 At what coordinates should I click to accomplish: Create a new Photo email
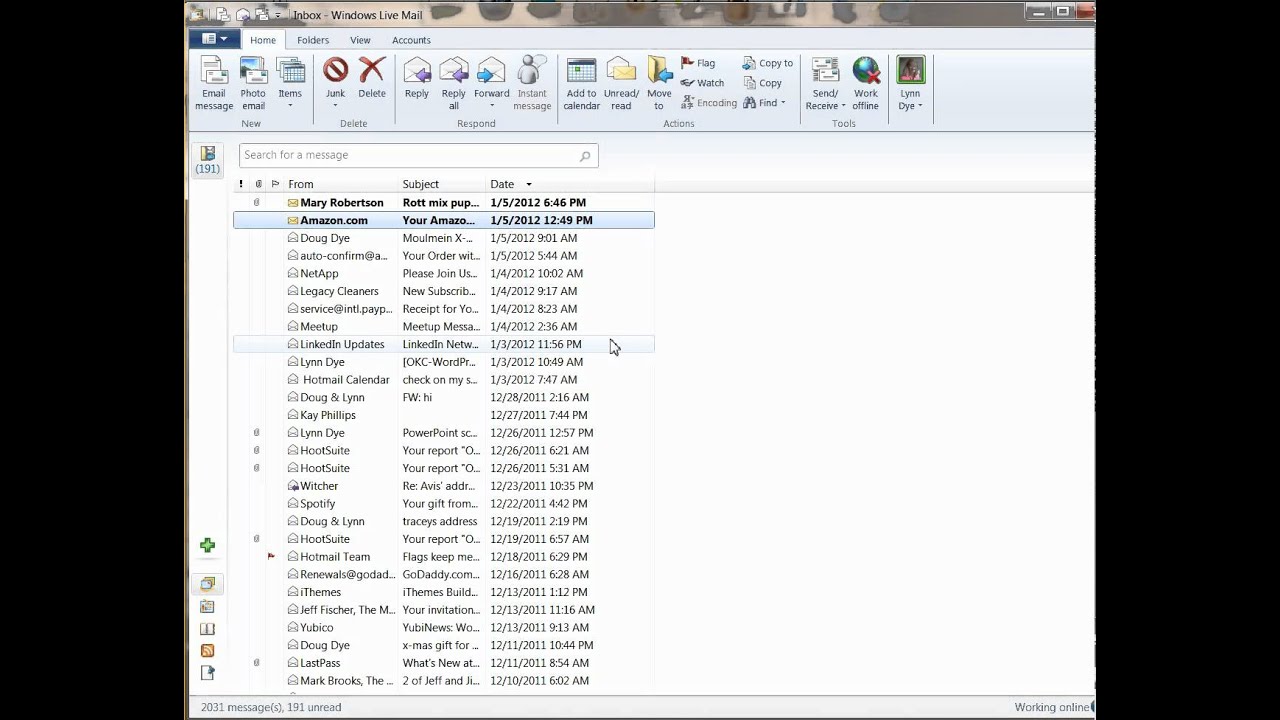(x=253, y=84)
